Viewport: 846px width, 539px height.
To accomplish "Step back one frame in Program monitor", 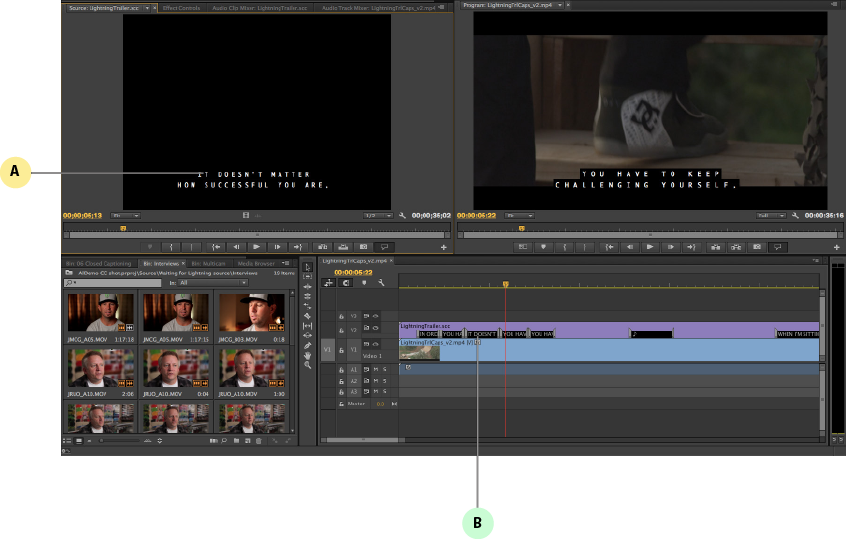I will 629,247.
